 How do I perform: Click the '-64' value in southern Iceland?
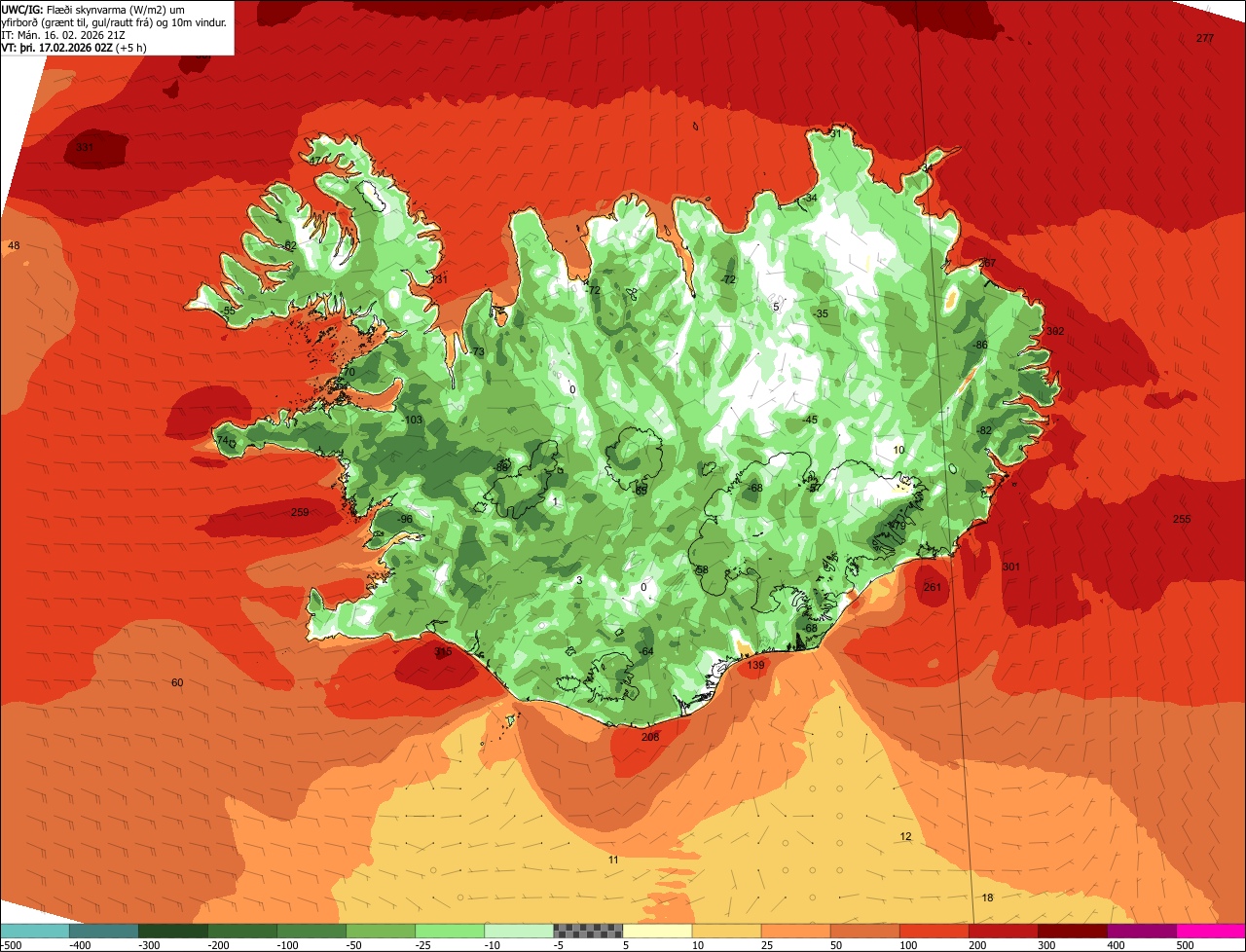tap(646, 651)
